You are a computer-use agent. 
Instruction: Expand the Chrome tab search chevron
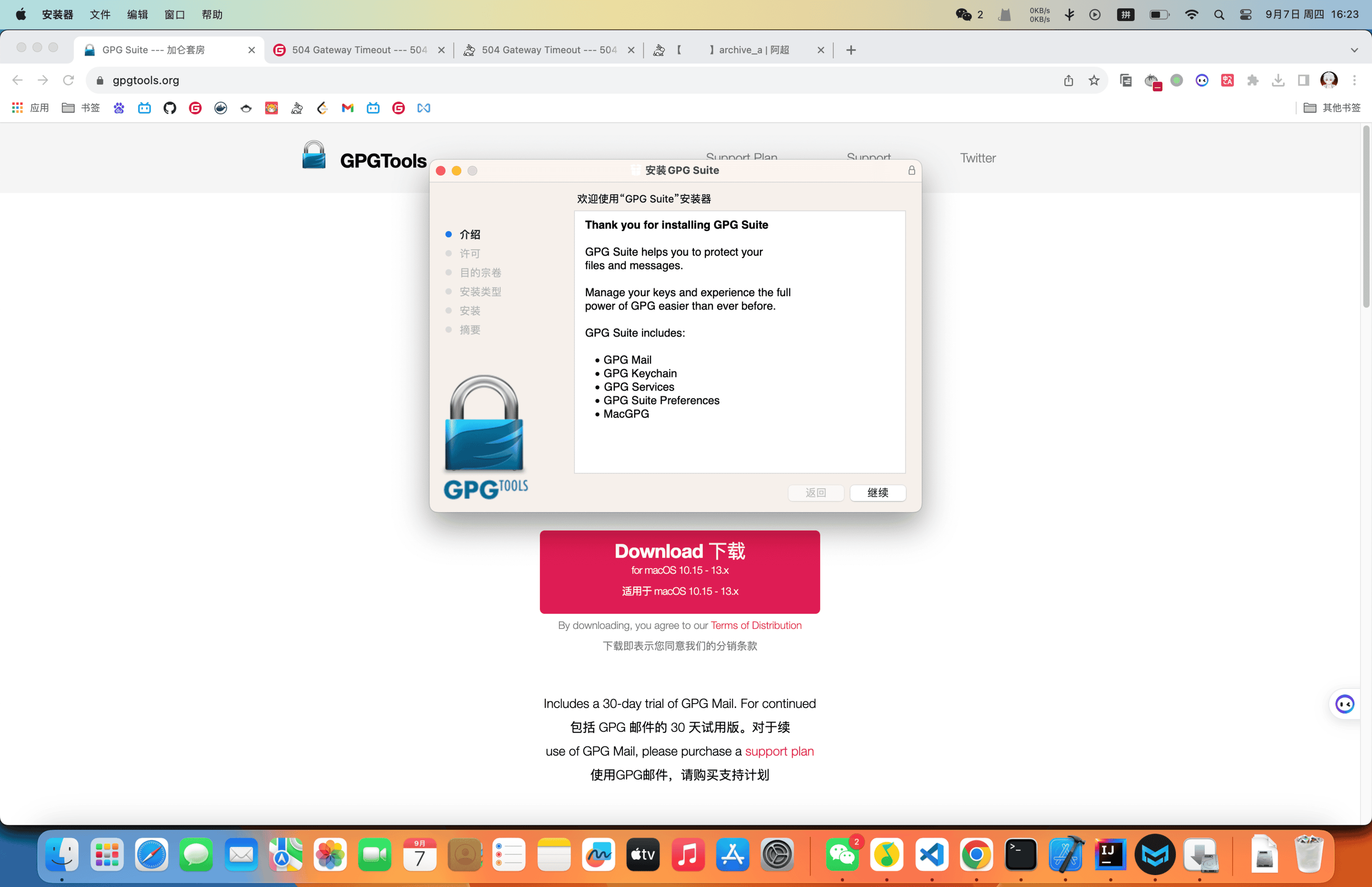coord(1354,50)
